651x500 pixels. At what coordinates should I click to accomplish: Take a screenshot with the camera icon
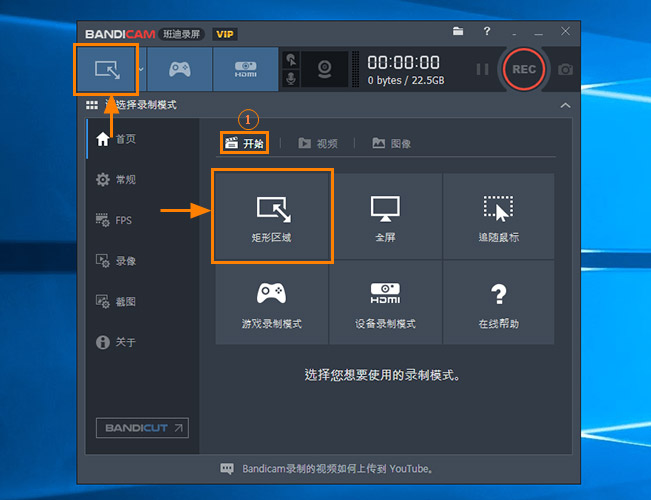(x=565, y=69)
